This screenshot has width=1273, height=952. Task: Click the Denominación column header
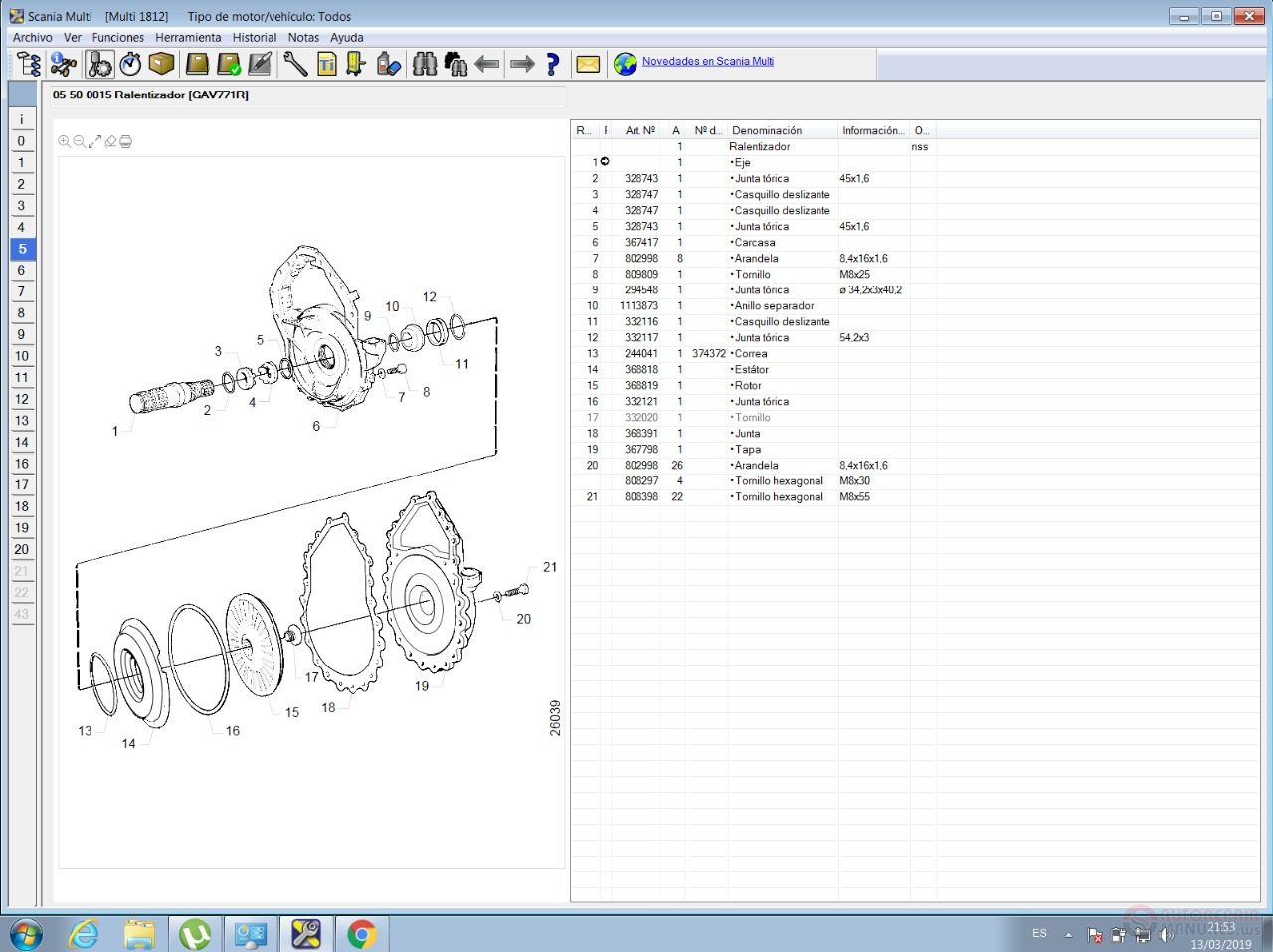(x=767, y=131)
